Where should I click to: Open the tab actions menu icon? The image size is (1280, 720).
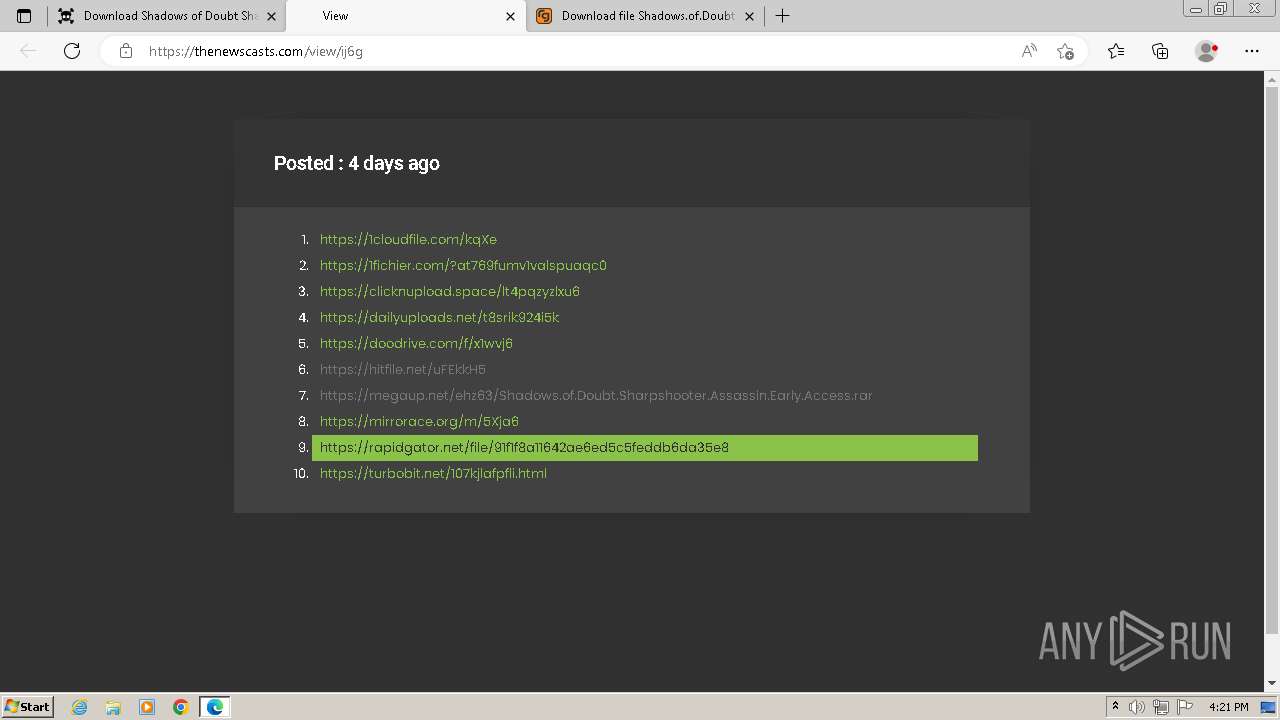[24, 16]
